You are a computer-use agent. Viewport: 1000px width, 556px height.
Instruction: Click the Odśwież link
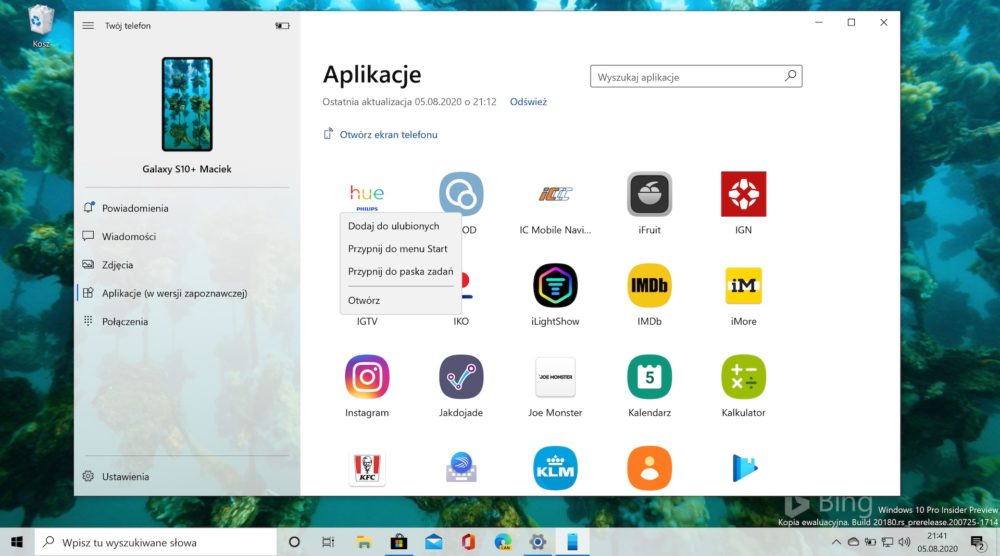pyautogui.click(x=528, y=101)
